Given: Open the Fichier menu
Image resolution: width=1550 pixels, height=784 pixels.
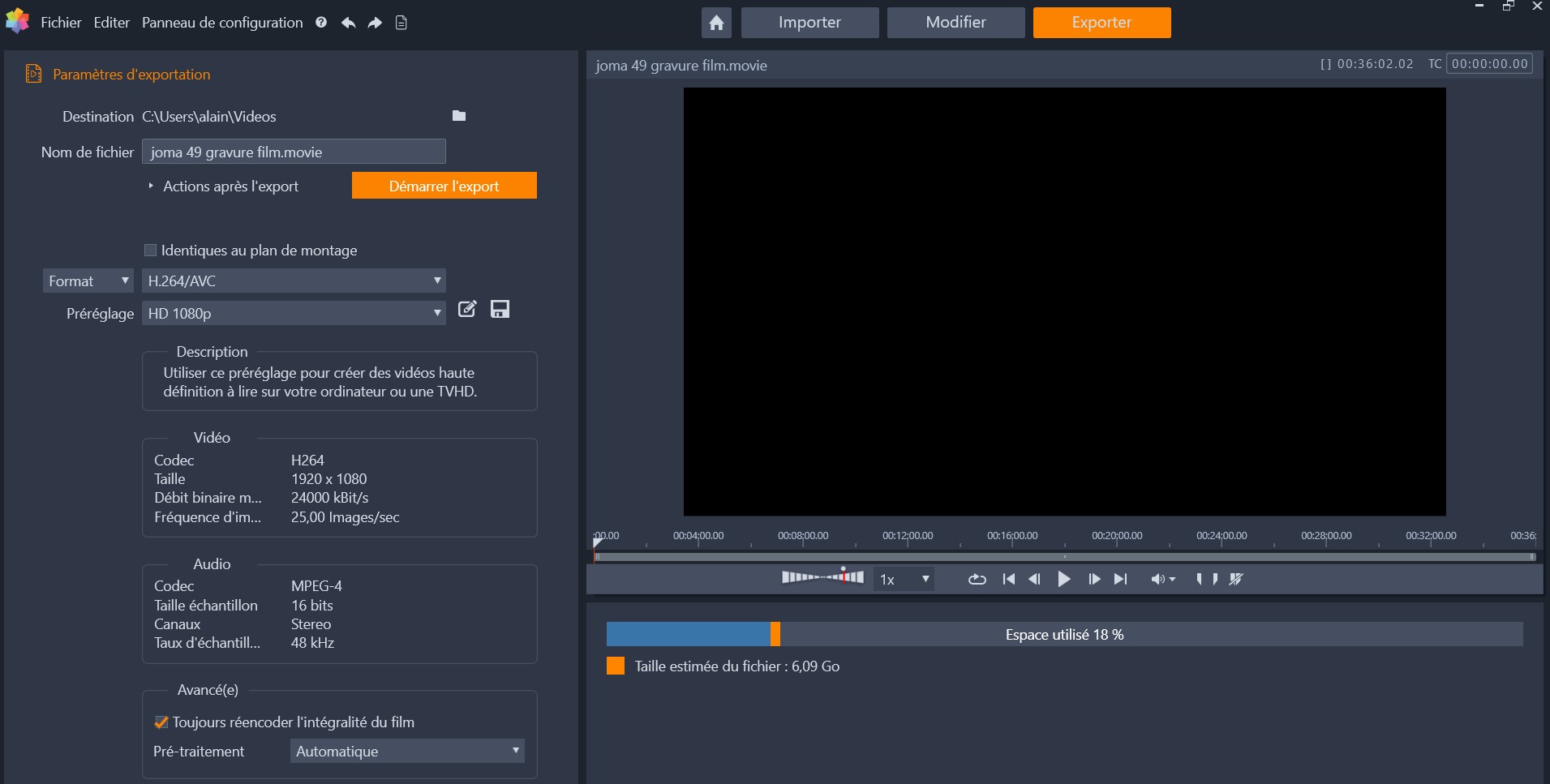Looking at the screenshot, I should (61, 23).
